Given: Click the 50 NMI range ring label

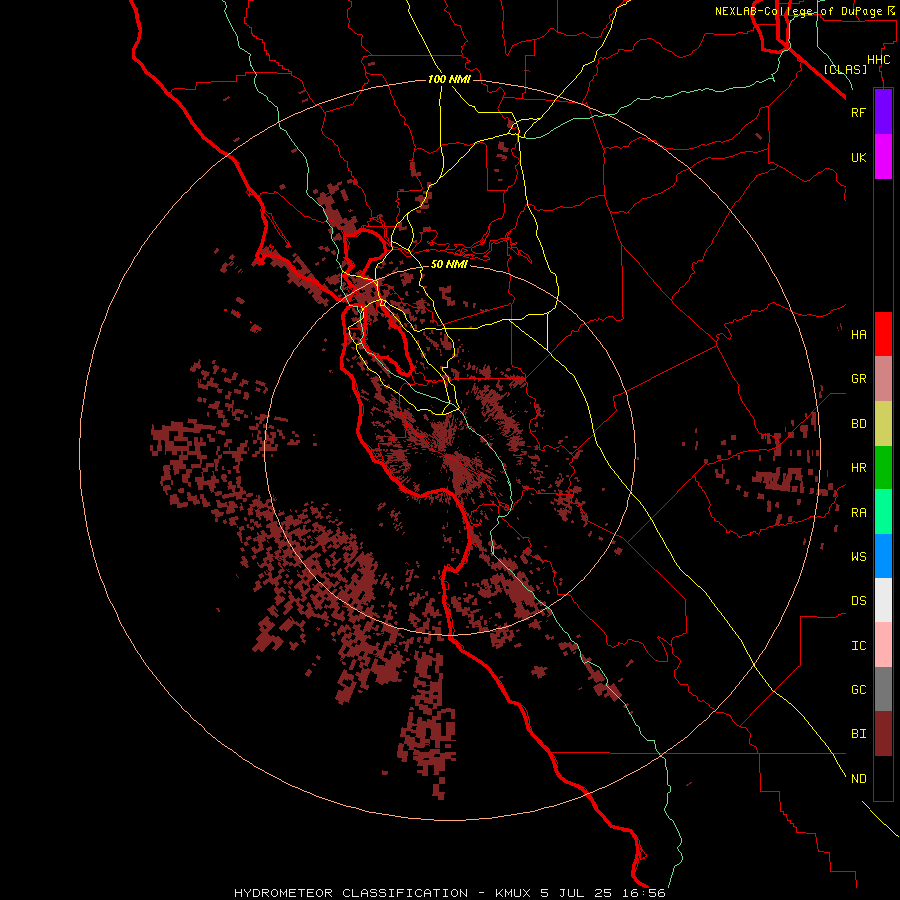Looking at the screenshot, I should (449, 264).
